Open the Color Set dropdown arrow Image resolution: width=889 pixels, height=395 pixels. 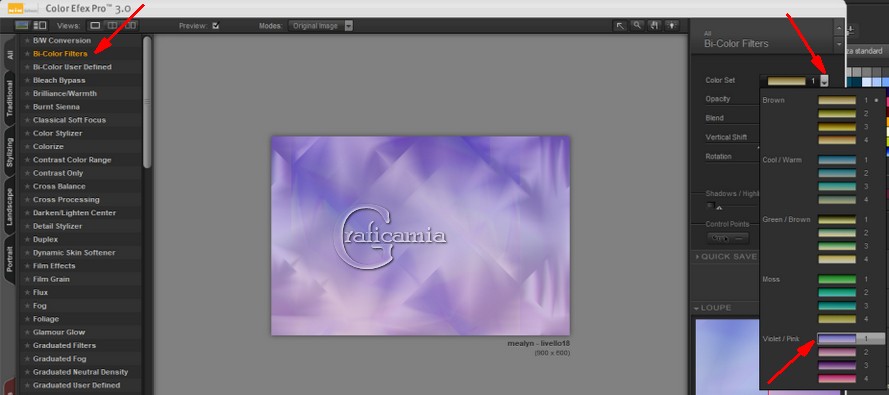[x=824, y=81]
